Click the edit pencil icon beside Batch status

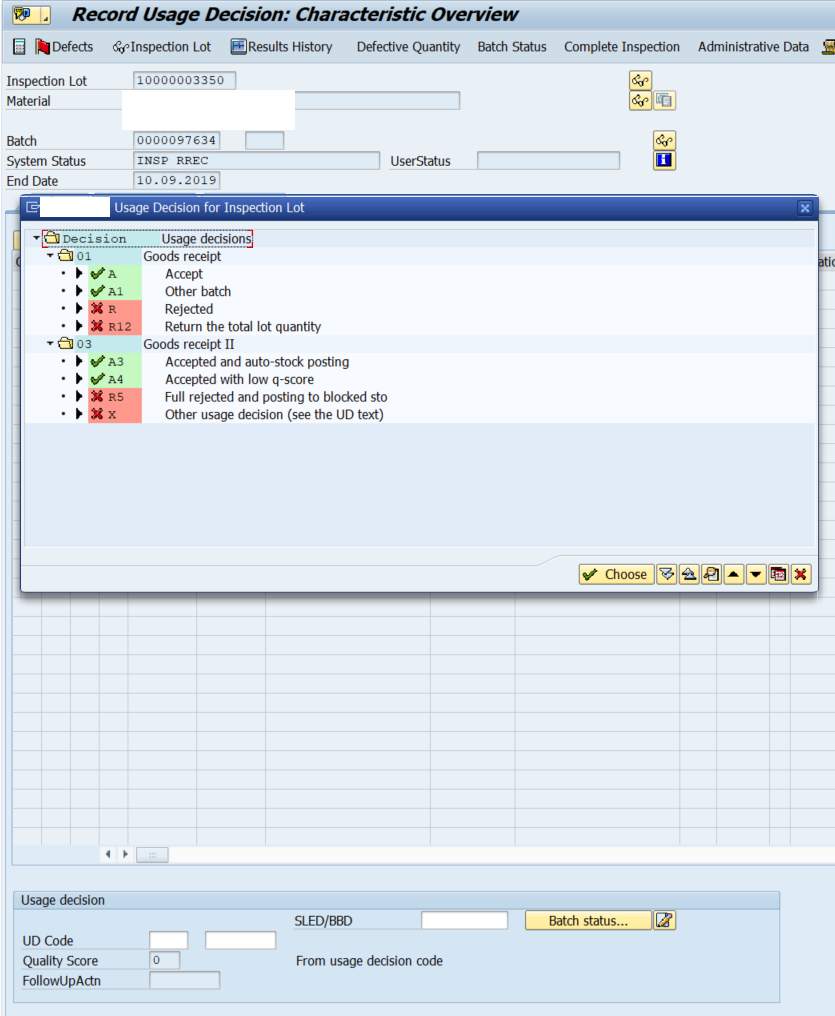(x=664, y=920)
